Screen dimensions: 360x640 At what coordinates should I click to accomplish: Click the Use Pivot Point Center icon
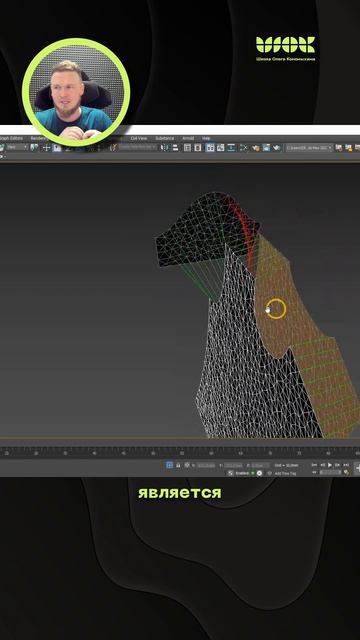pos(34,148)
